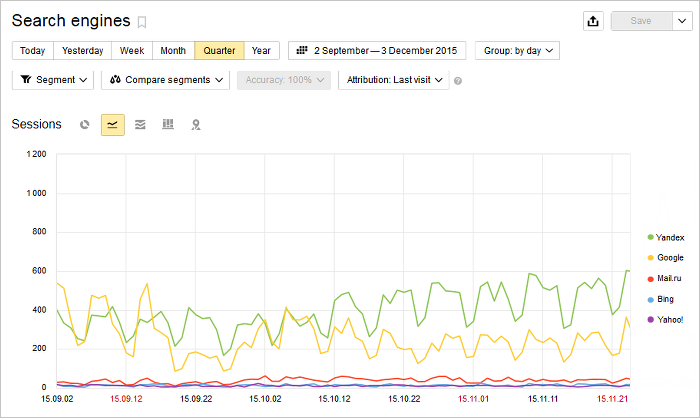The image size is (700, 418).
Task: Switch to pie chart view
Action: pyautogui.click(x=85, y=124)
